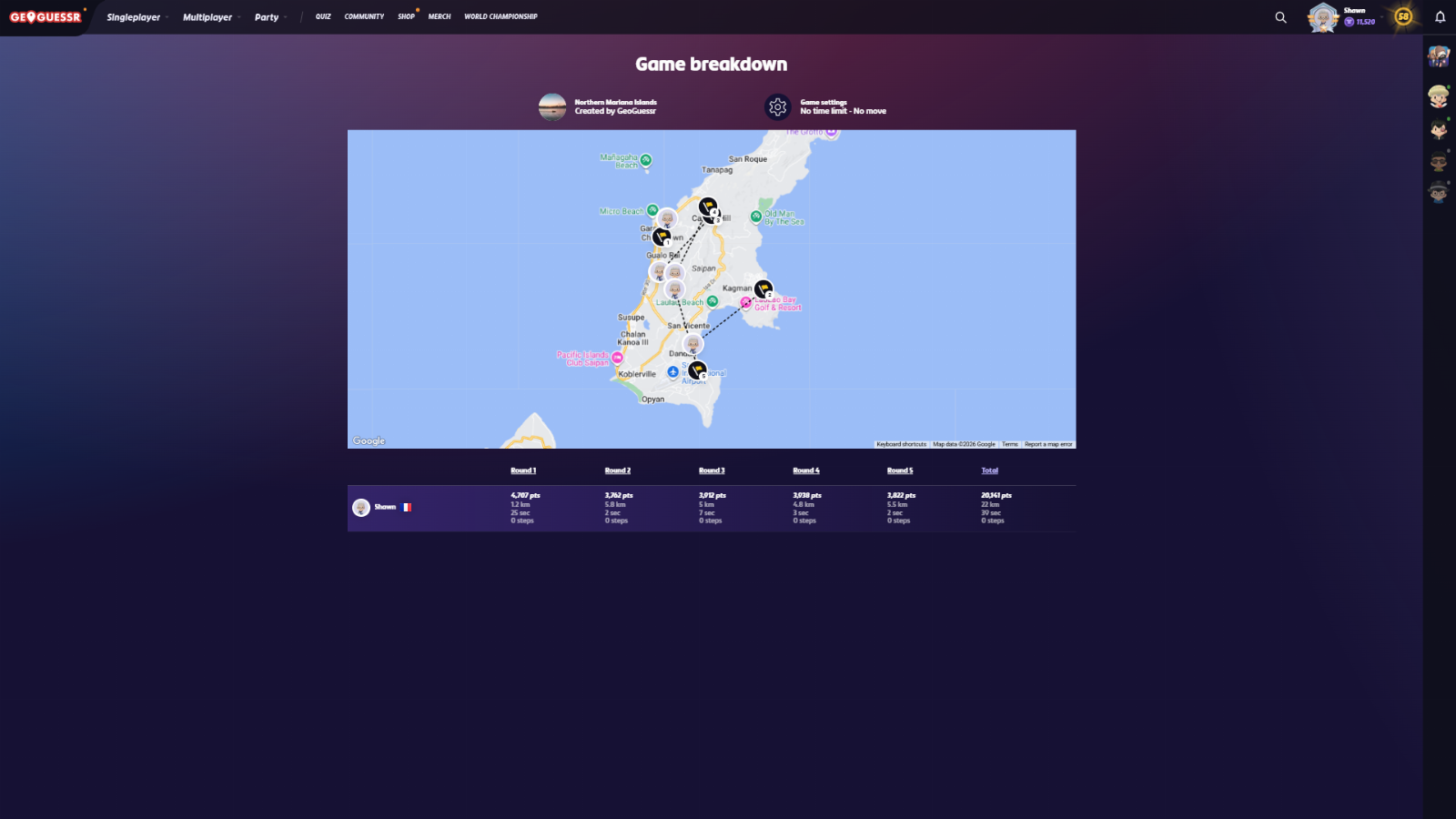Click the gold level 58 badge
This screenshot has width=1456, height=819.
point(1403,16)
